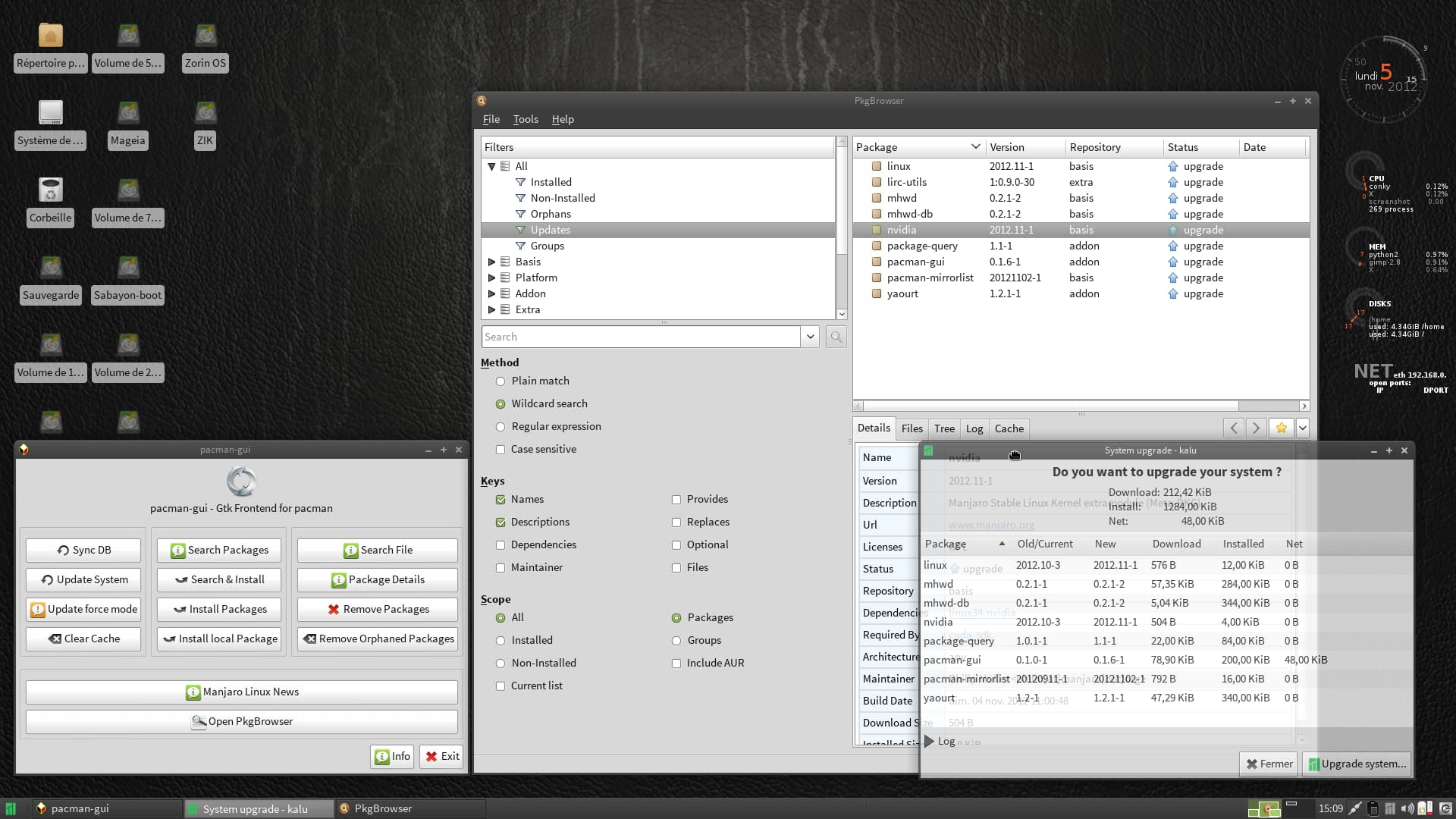Select the Regular expression radio button
This screenshot has width=1456, height=819.
[500, 427]
